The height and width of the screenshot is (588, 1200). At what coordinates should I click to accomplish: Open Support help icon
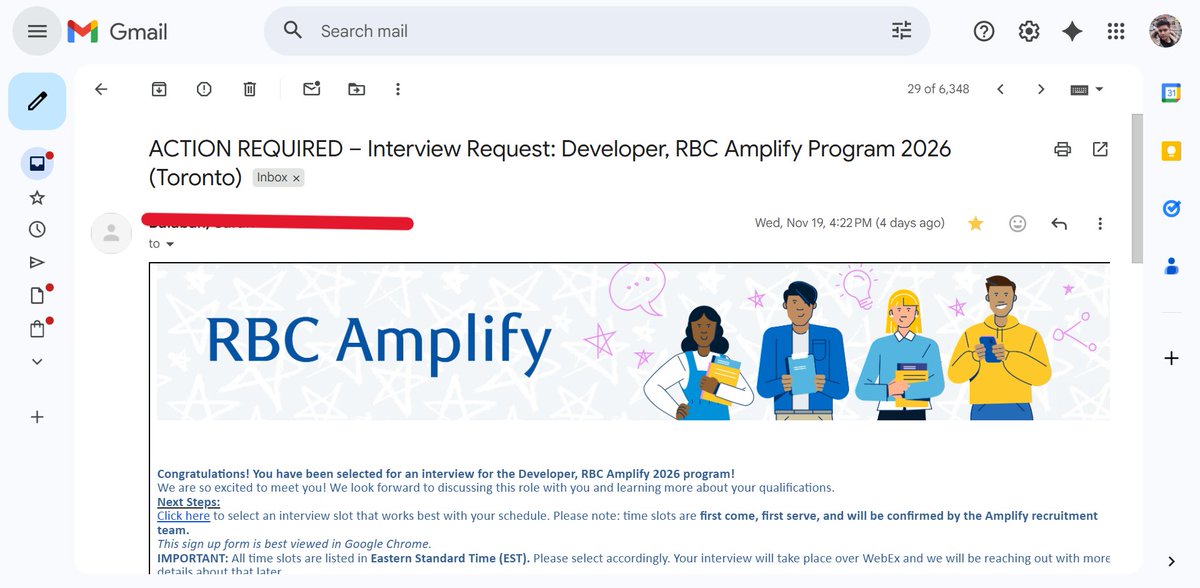(x=984, y=31)
